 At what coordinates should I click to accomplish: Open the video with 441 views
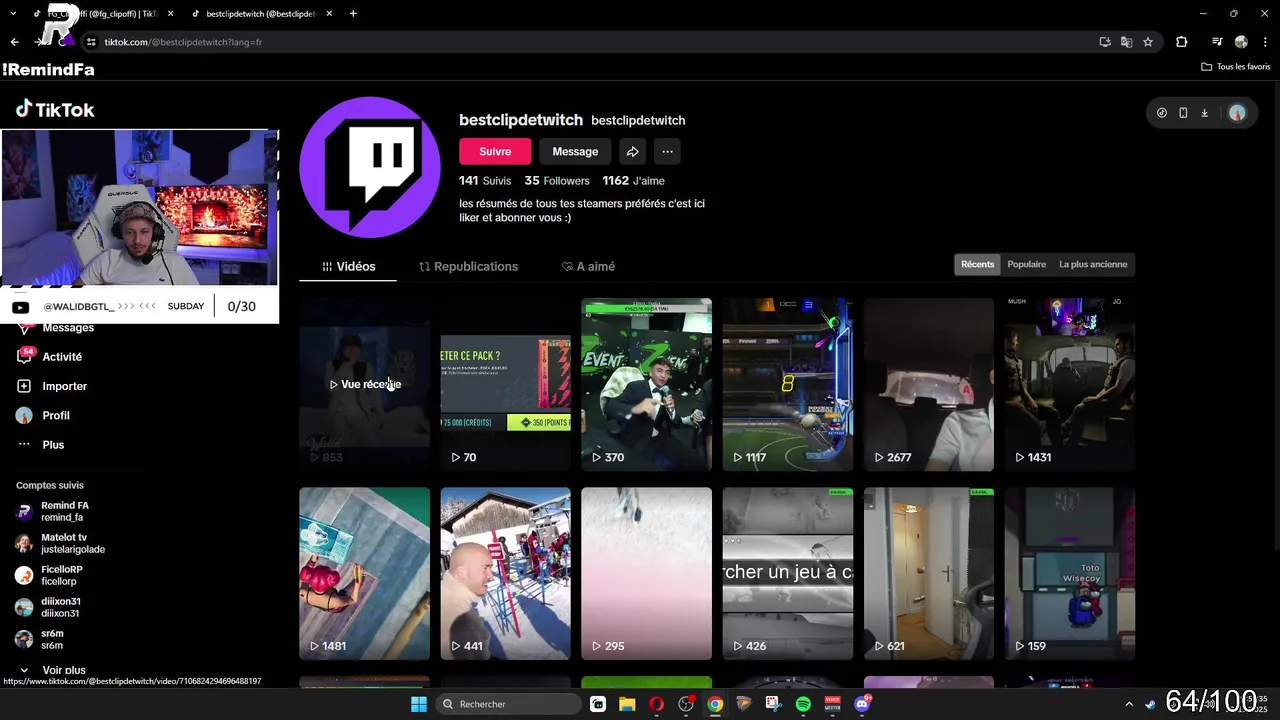505,573
